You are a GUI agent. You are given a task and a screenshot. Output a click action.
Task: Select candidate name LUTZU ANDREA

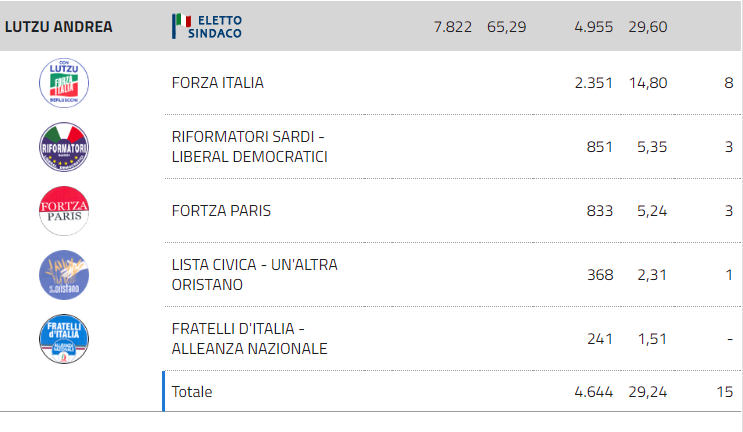click(x=59, y=27)
